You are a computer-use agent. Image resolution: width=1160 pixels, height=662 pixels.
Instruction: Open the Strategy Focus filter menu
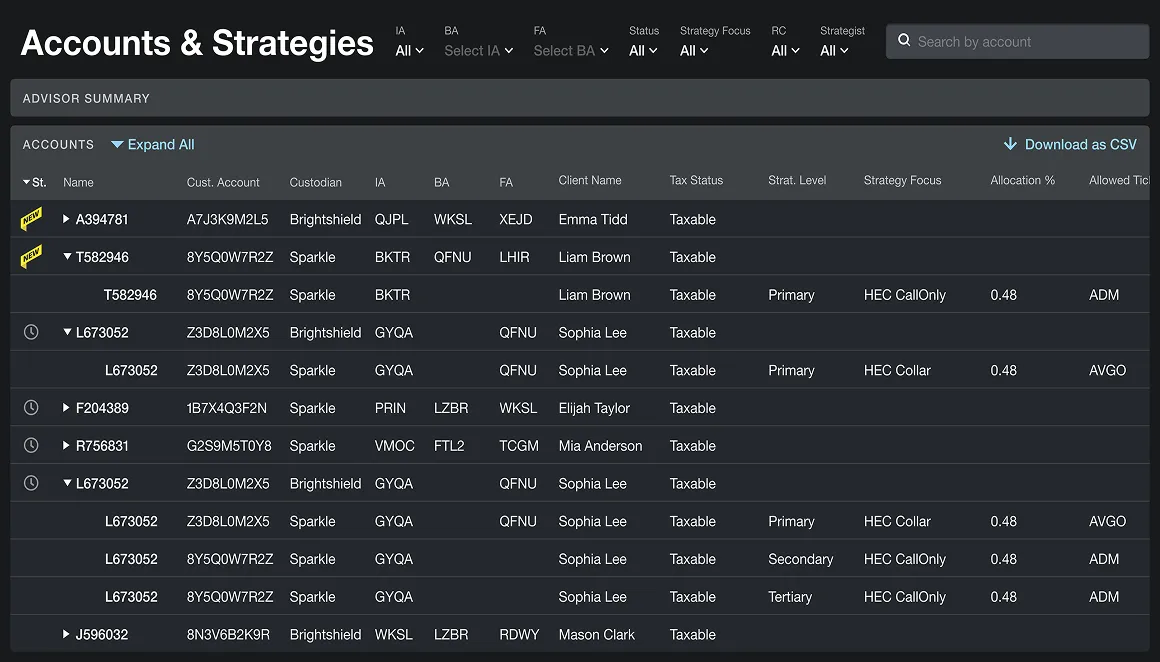(694, 50)
